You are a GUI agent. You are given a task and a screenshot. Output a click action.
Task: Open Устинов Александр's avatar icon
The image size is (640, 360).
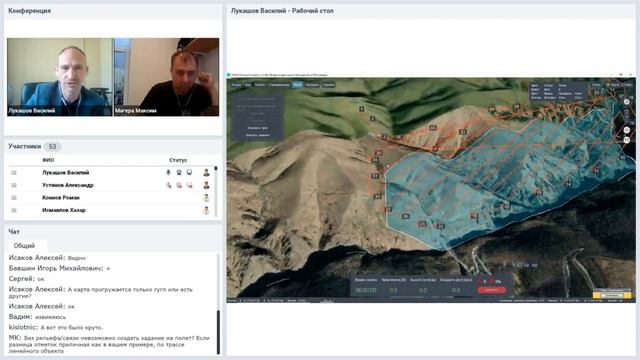point(206,185)
